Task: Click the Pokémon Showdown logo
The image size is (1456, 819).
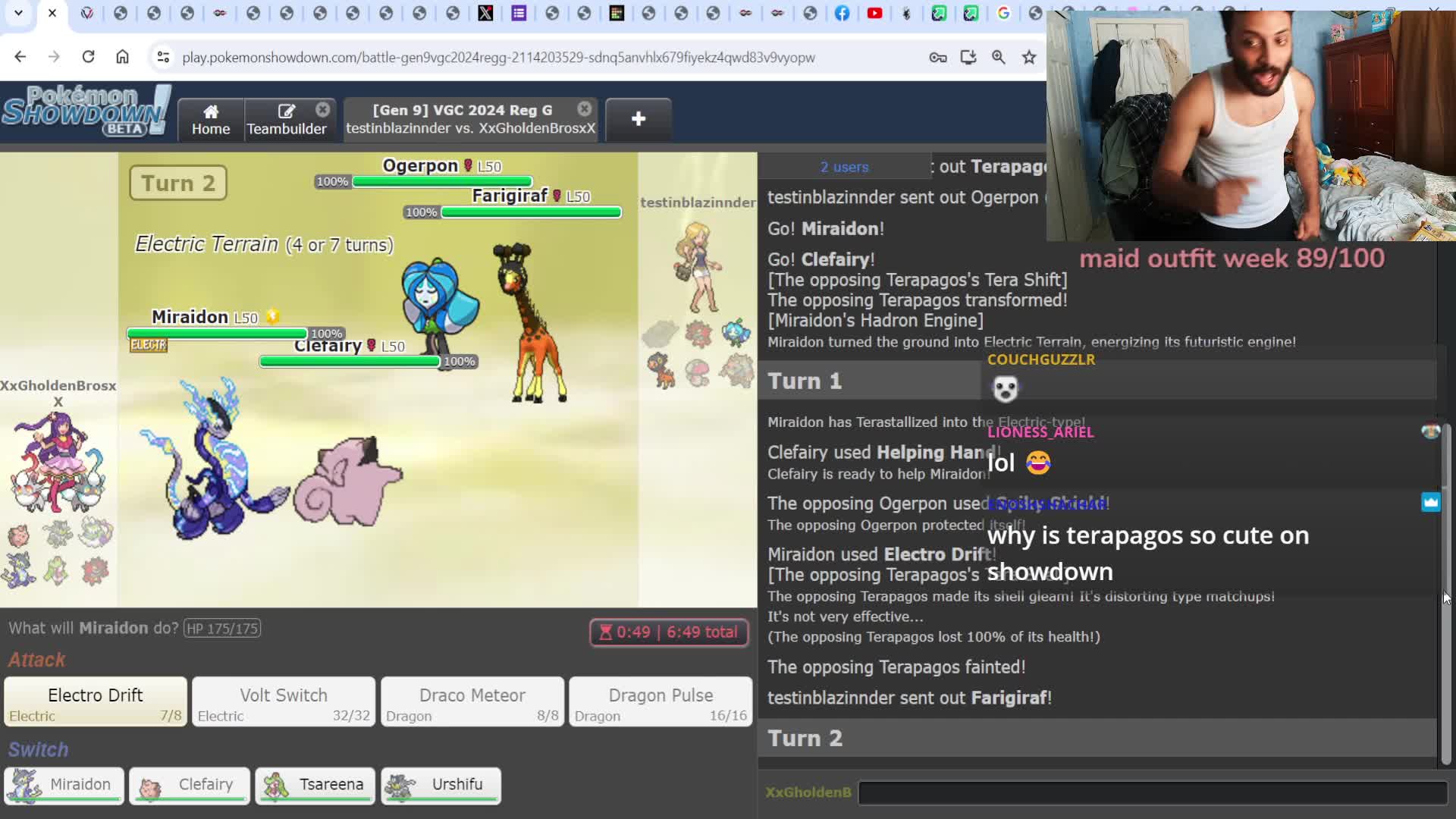Action: [x=86, y=111]
